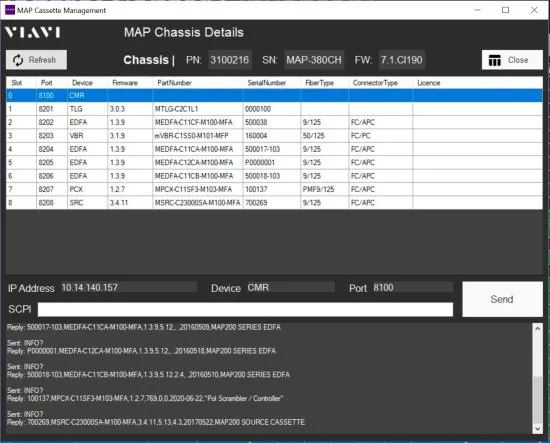
Task: Click serial number P0000001
Action: pyautogui.click(x=271, y=162)
